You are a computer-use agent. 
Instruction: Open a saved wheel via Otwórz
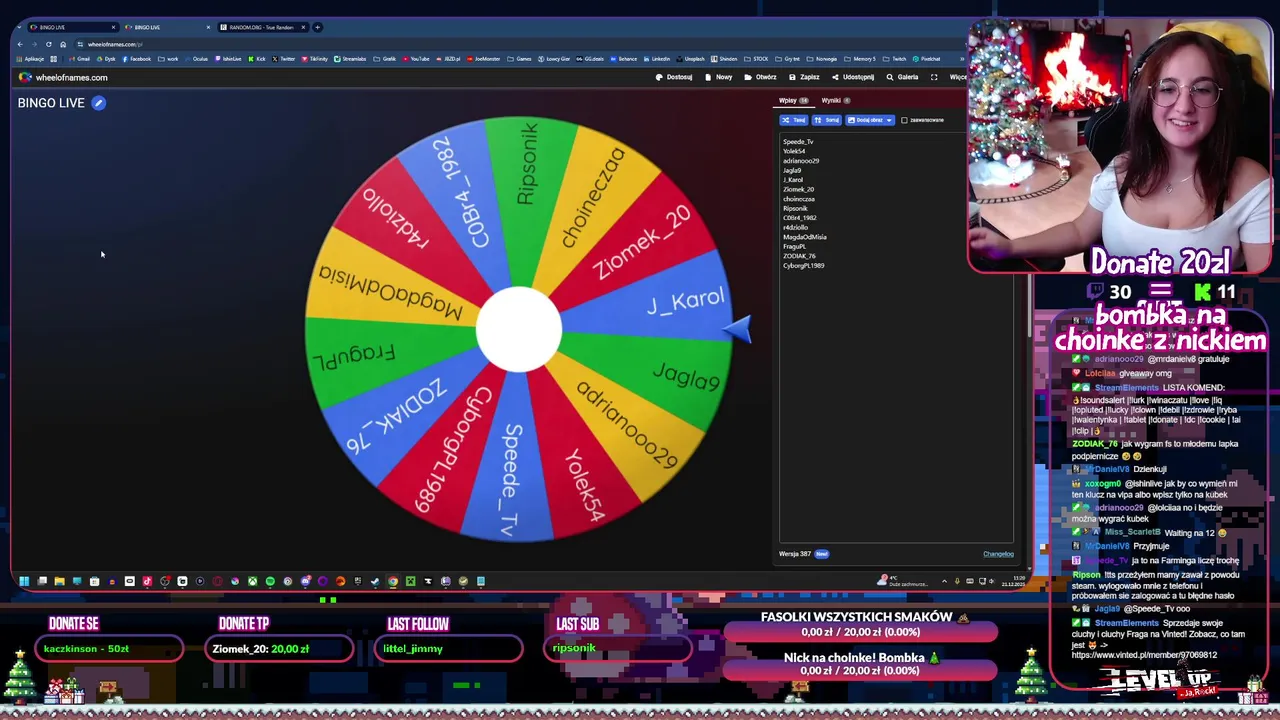click(x=761, y=77)
